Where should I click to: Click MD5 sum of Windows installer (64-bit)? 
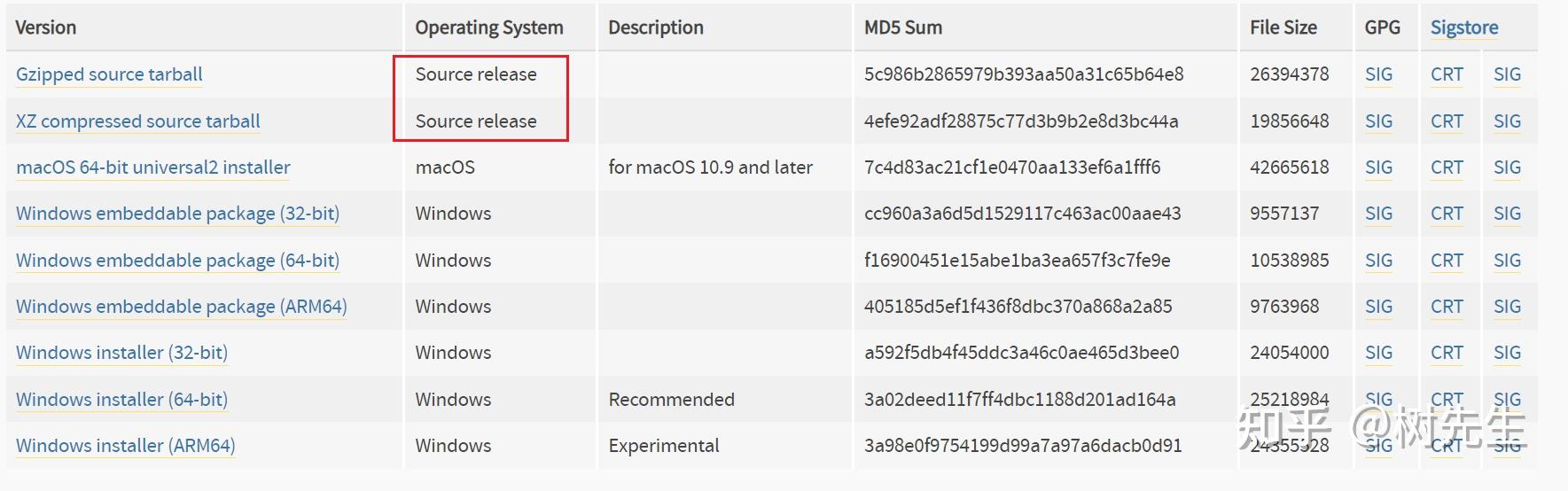pos(1019,400)
